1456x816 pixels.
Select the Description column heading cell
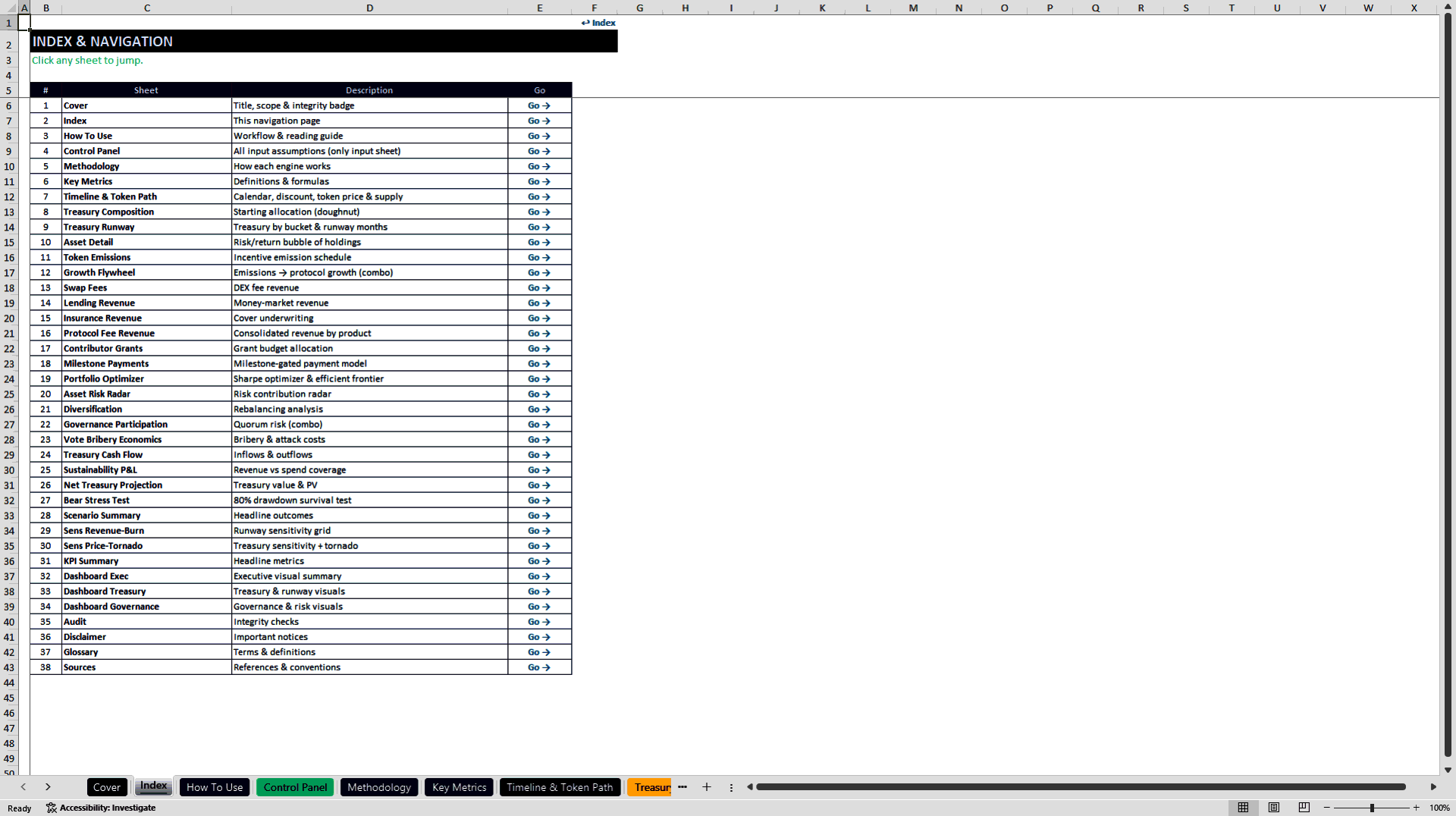click(369, 89)
